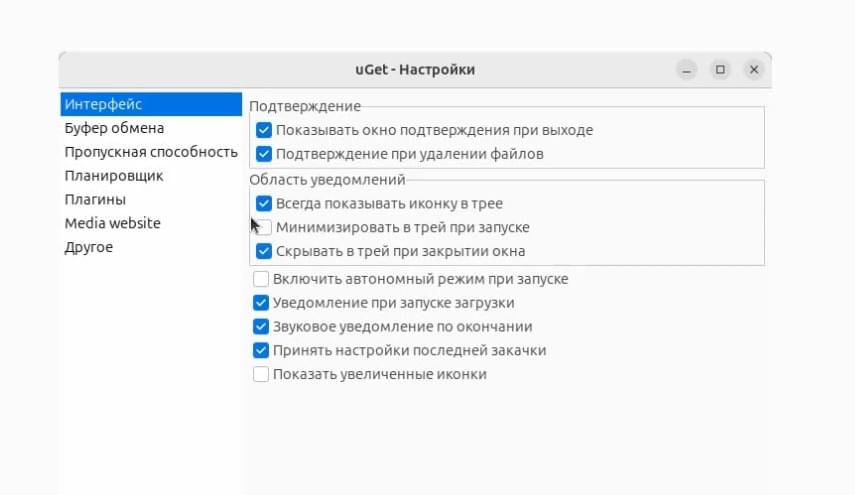Disable Всегда показывать иконку в трее
The width and height of the screenshot is (855, 495).
pos(264,203)
